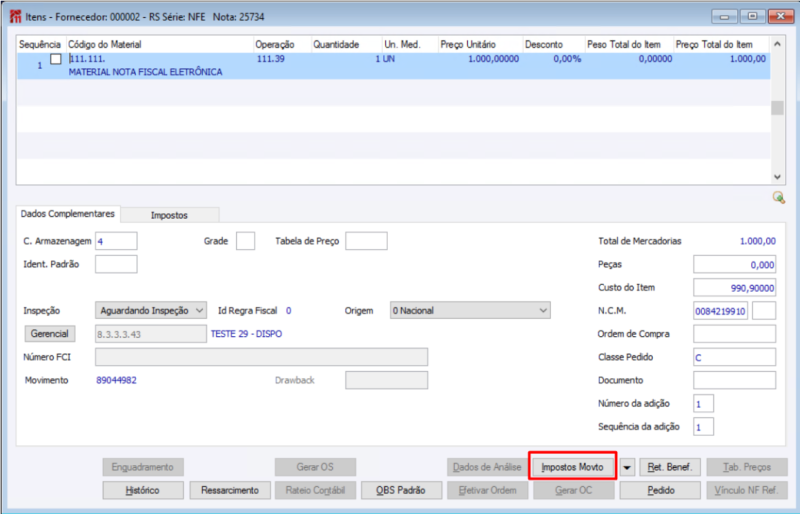
Task: Click the Ret. Benef. button
Action: coord(670,467)
